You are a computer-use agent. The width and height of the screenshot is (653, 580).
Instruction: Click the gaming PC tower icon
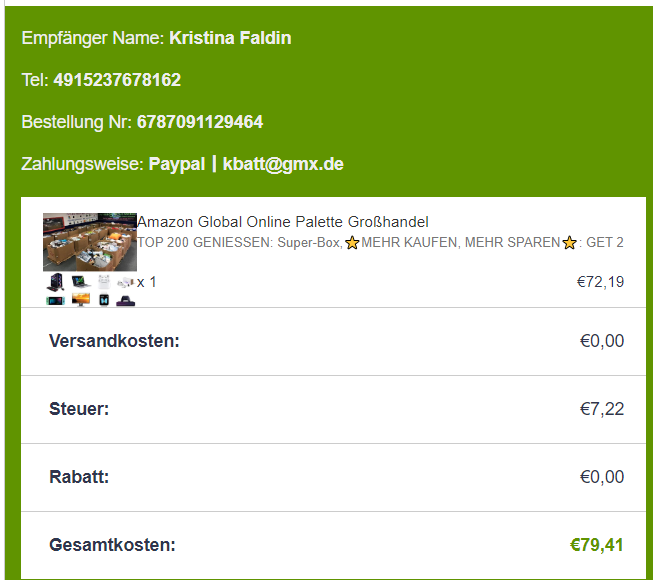pyautogui.click(x=55, y=282)
